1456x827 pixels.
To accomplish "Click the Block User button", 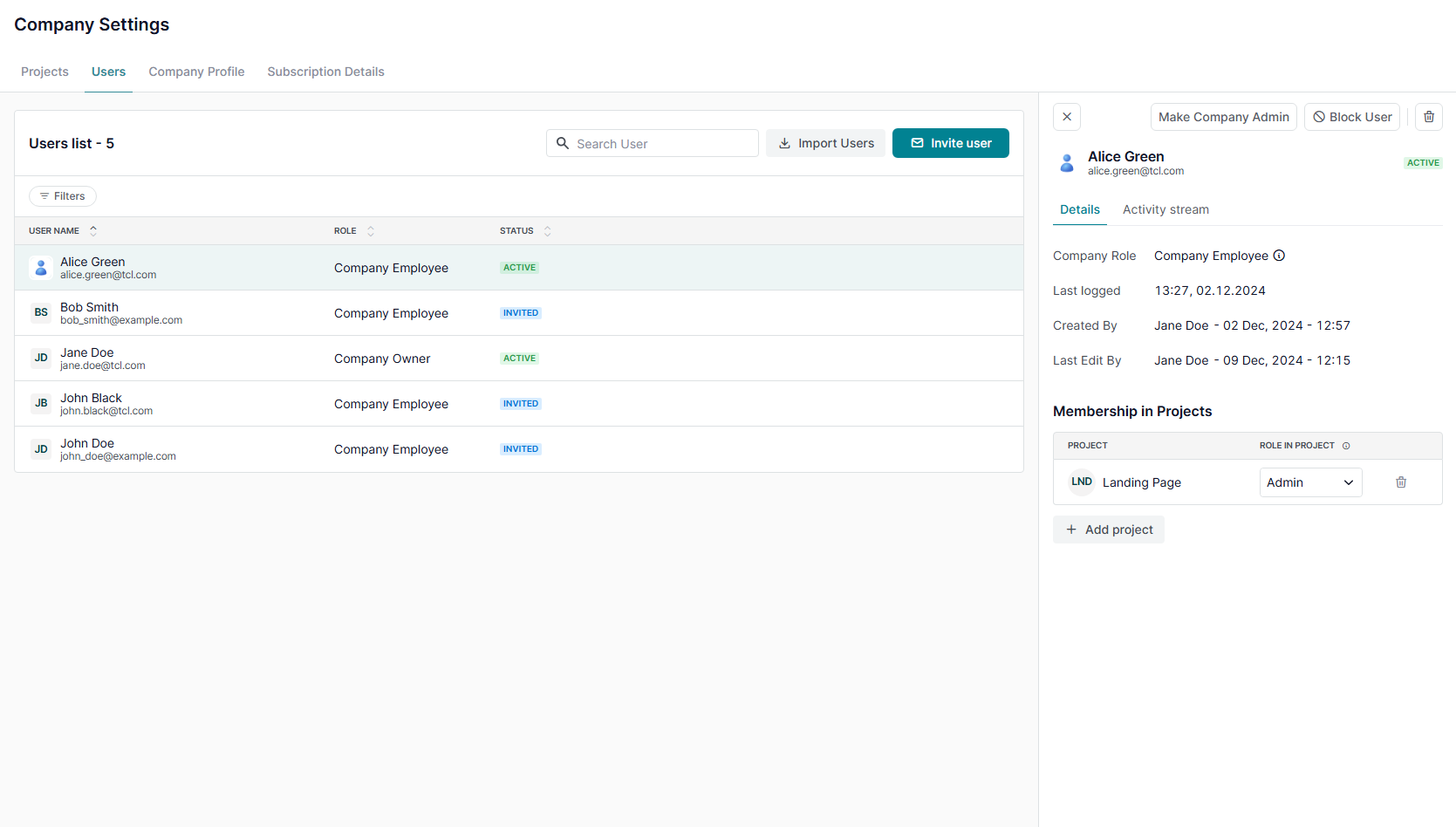I will pos(1352,117).
